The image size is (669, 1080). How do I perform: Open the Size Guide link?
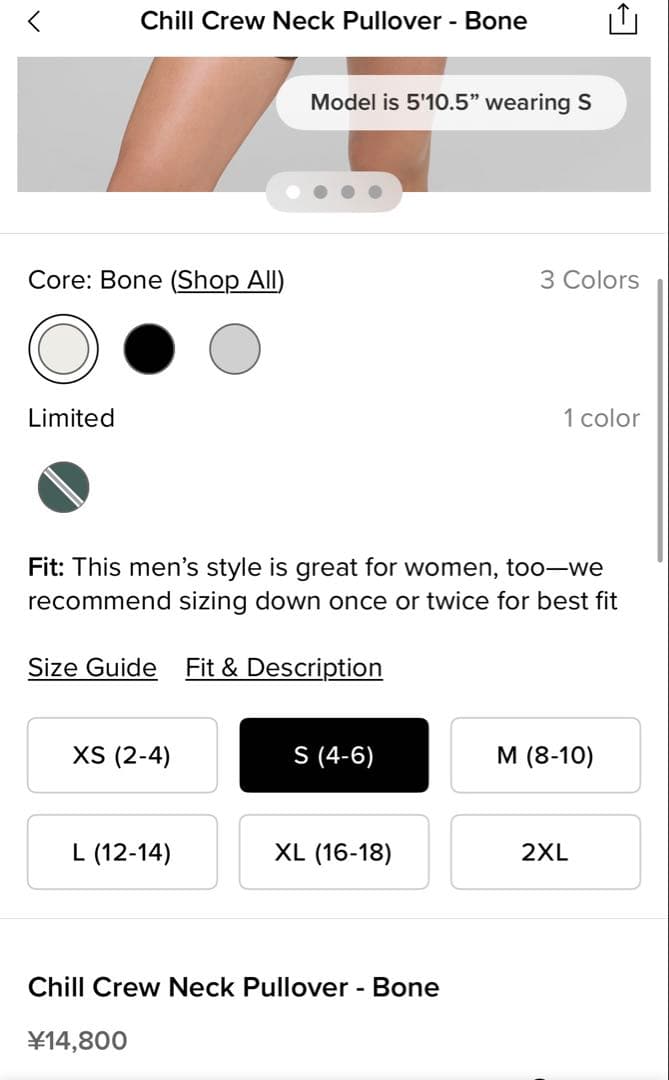click(92, 668)
